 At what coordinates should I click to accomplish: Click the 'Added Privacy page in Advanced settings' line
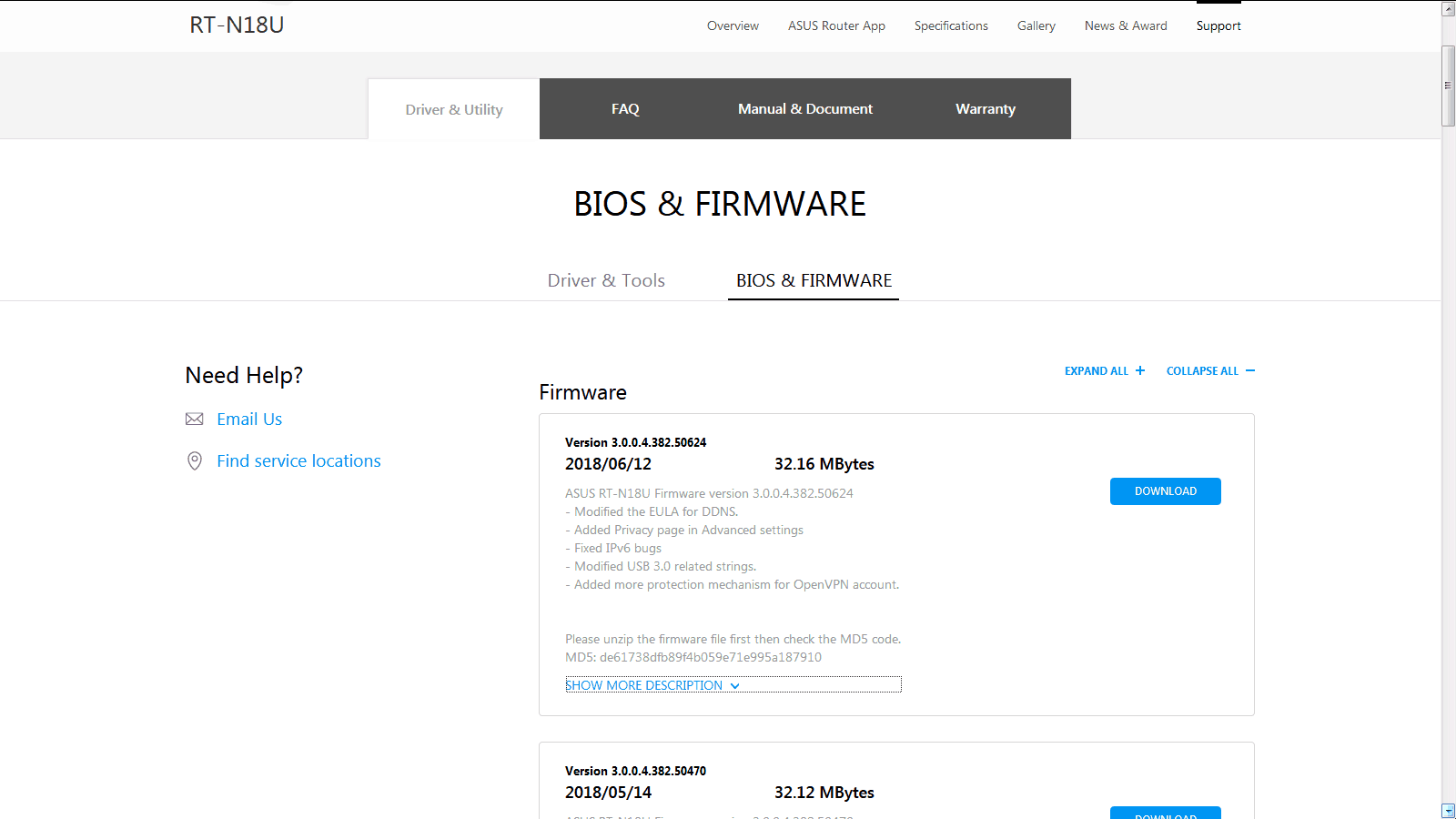684,530
